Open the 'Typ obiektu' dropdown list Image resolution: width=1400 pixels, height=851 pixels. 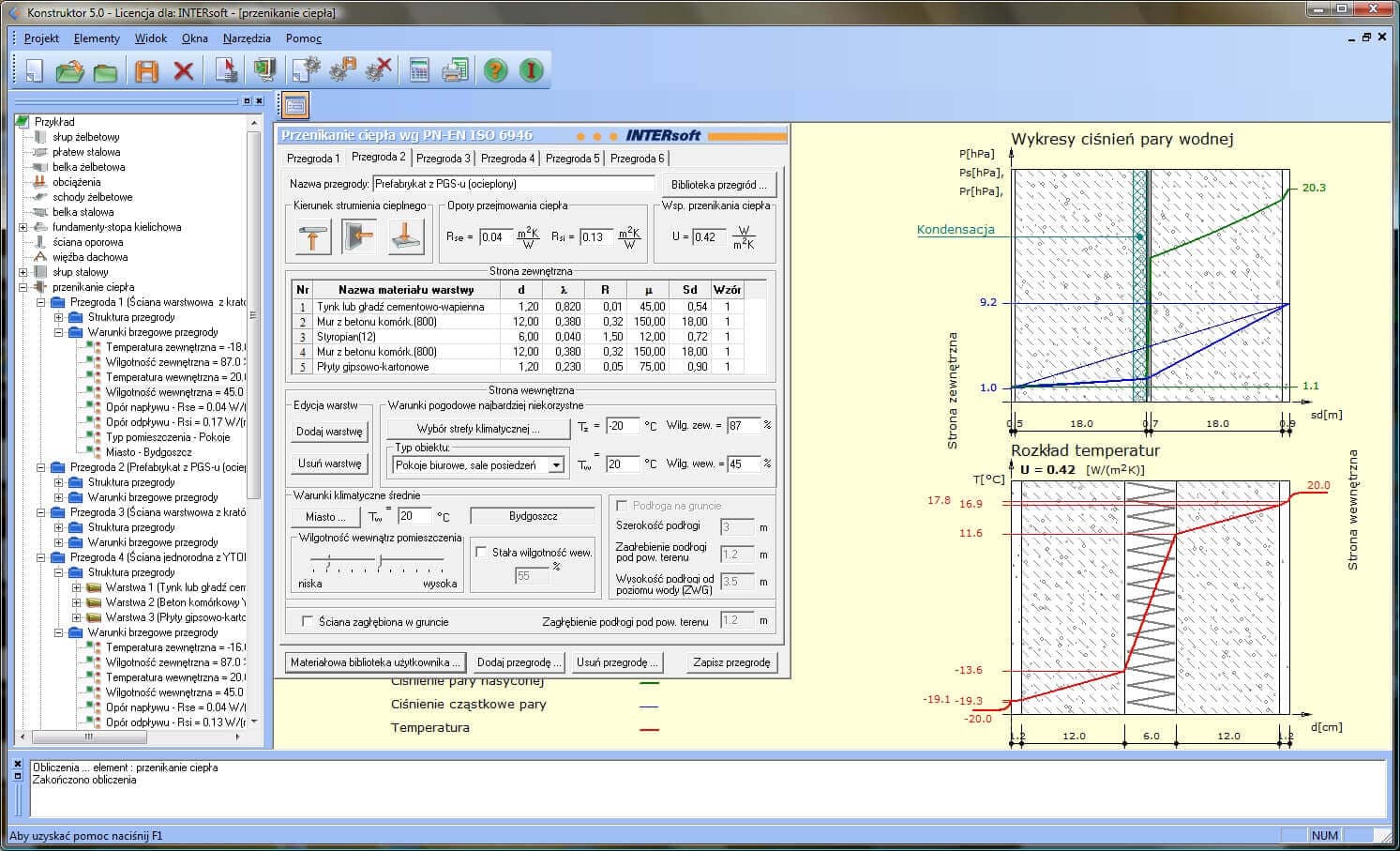[556, 464]
